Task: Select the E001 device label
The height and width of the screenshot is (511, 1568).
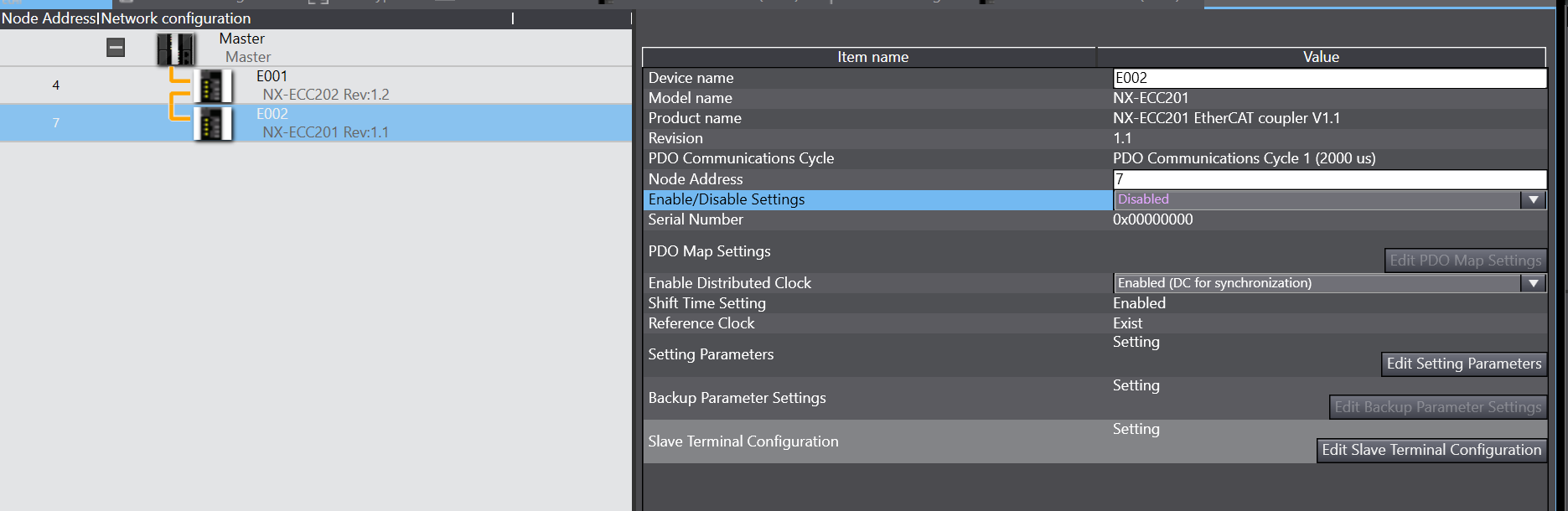Action: (x=272, y=76)
